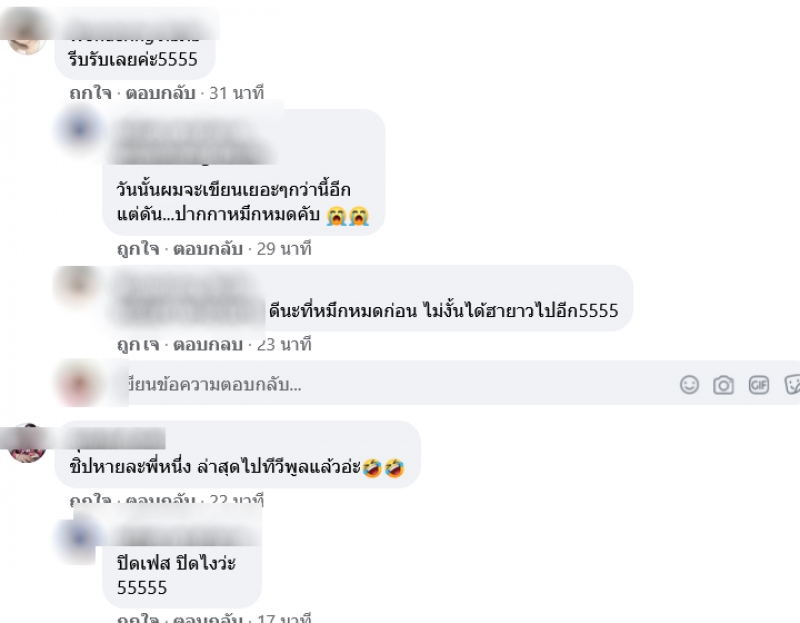Insert a GIF into the reply
800x623 pixels.
tap(759, 385)
